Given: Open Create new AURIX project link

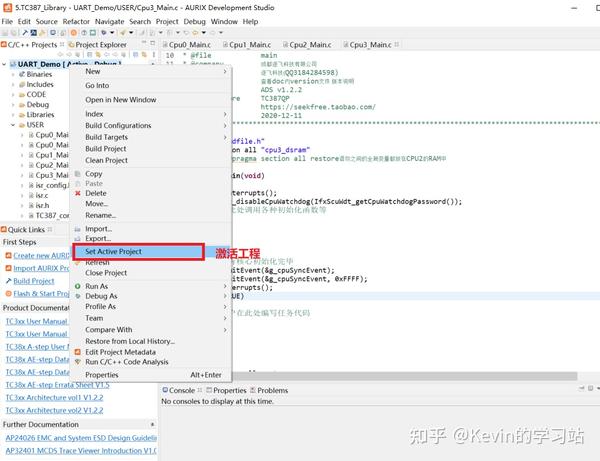Looking at the screenshot, I should [41, 256].
